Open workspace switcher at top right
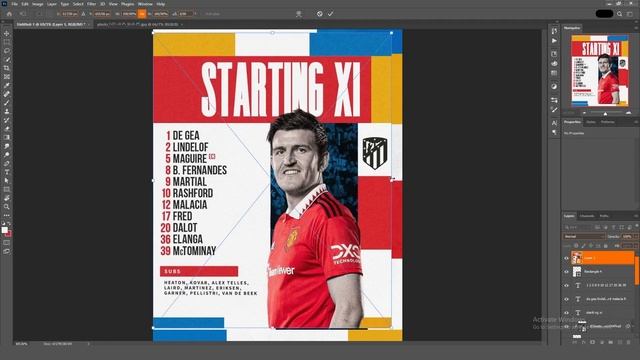 point(630,14)
